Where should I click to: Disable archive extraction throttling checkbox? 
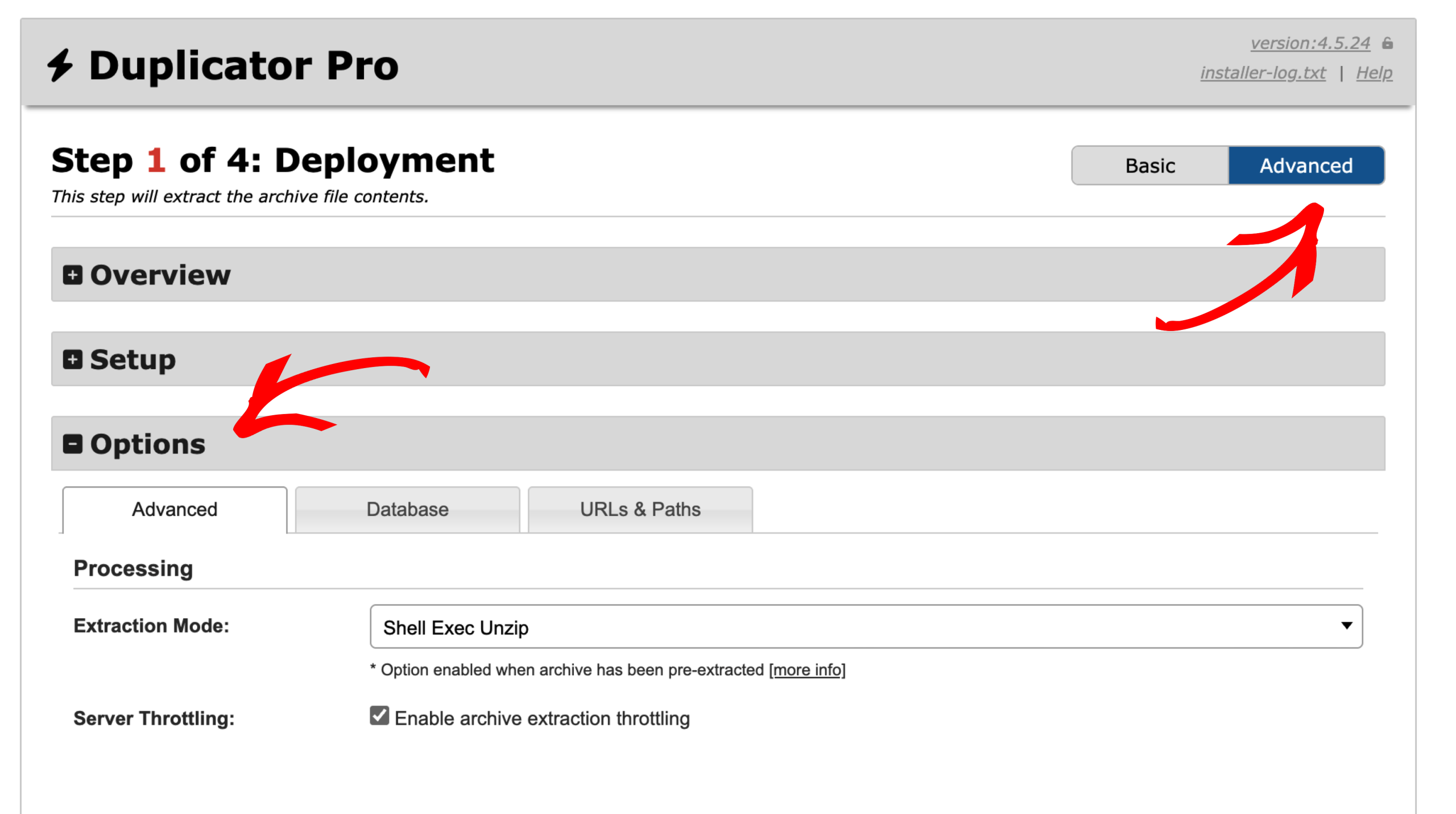(379, 716)
